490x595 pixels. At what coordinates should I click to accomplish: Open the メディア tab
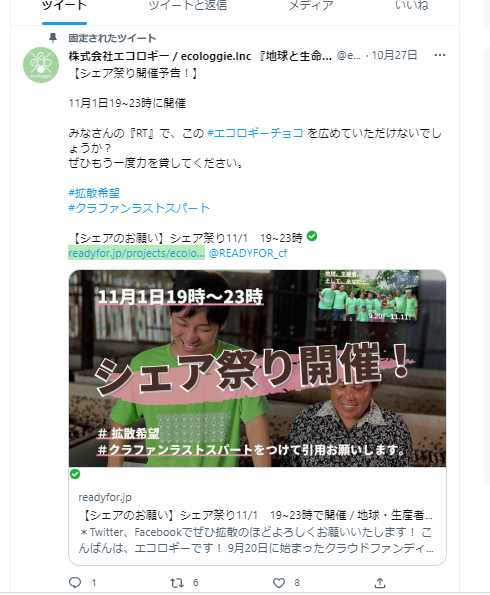[x=311, y=5]
